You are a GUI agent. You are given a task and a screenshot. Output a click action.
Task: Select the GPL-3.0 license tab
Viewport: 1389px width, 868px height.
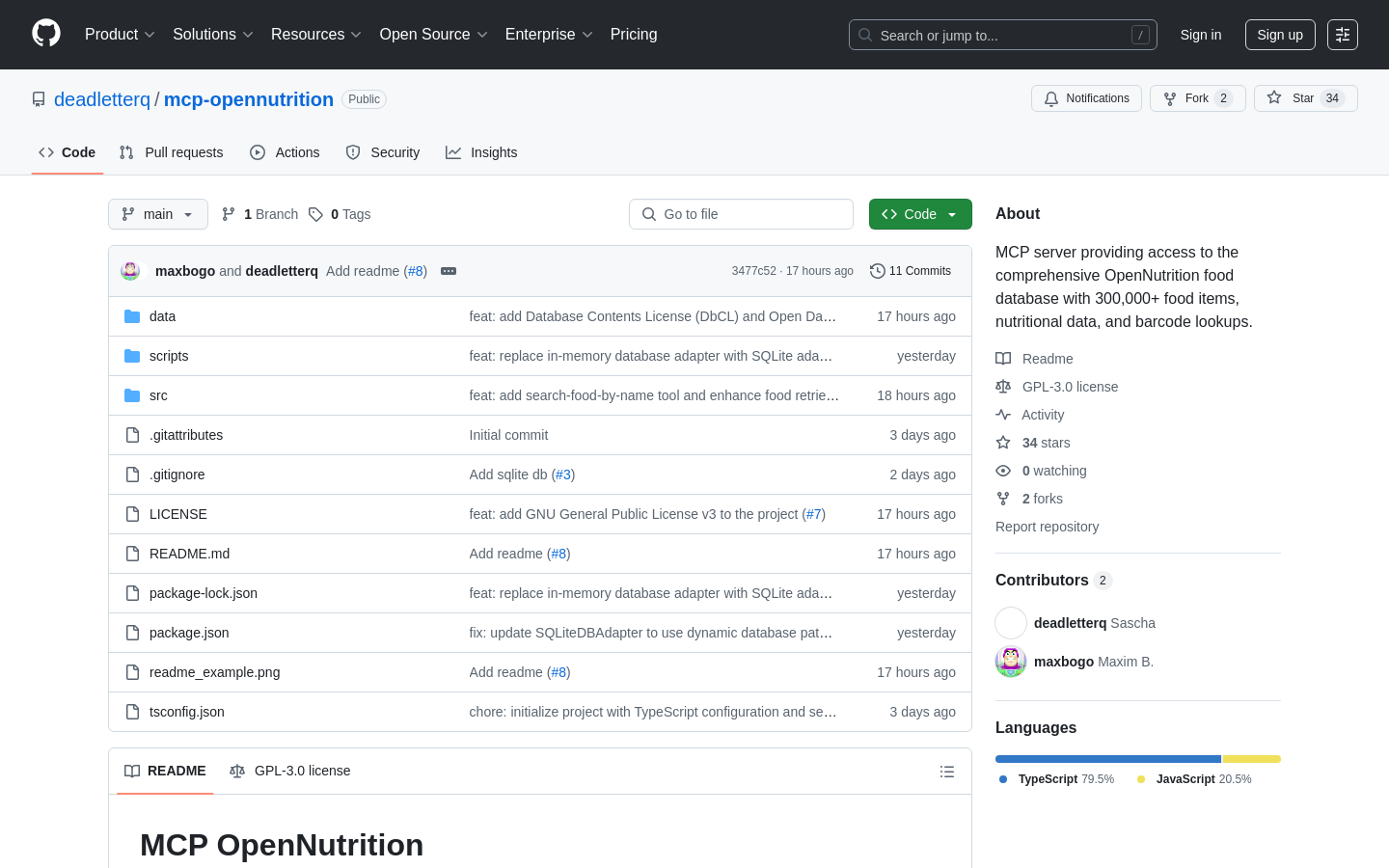pyautogui.click(x=289, y=771)
